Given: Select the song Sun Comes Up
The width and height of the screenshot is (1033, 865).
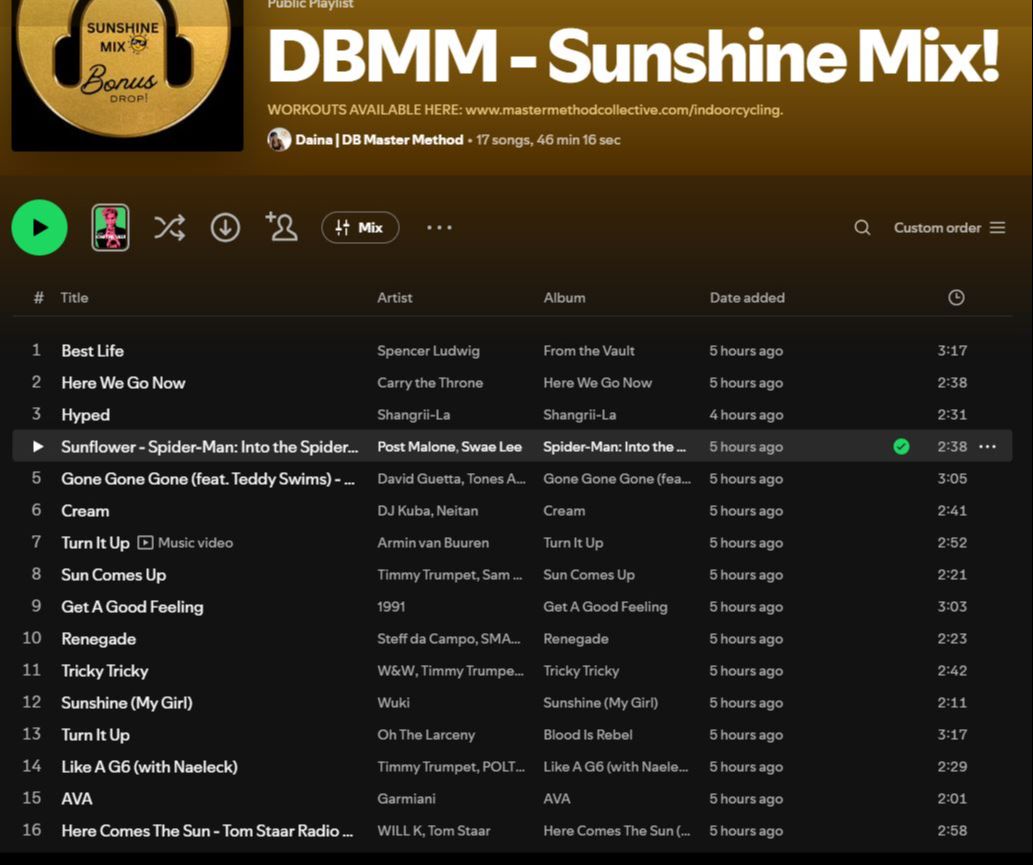Looking at the screenshot, I should click(x=113, y=575).
